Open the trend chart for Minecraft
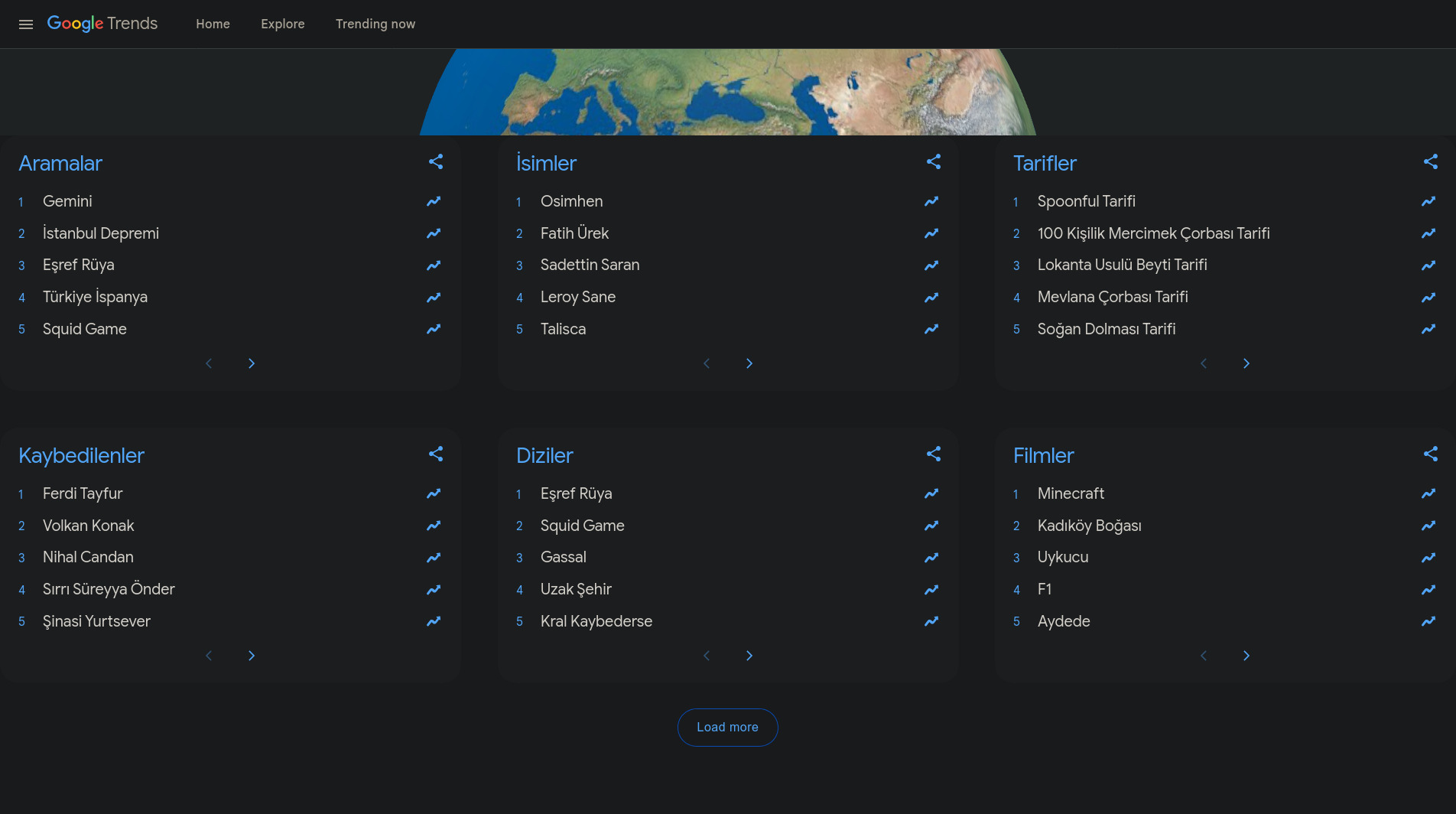The width and height of the screenshot is (1456, 814). click(1428, 493)
